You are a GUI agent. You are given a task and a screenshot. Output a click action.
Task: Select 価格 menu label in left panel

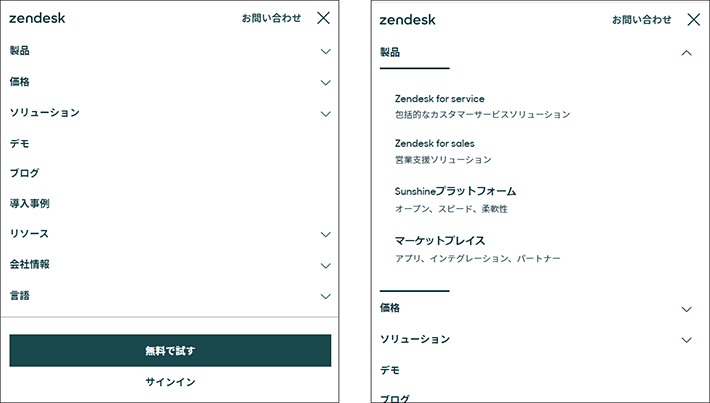tap(19, 82)
